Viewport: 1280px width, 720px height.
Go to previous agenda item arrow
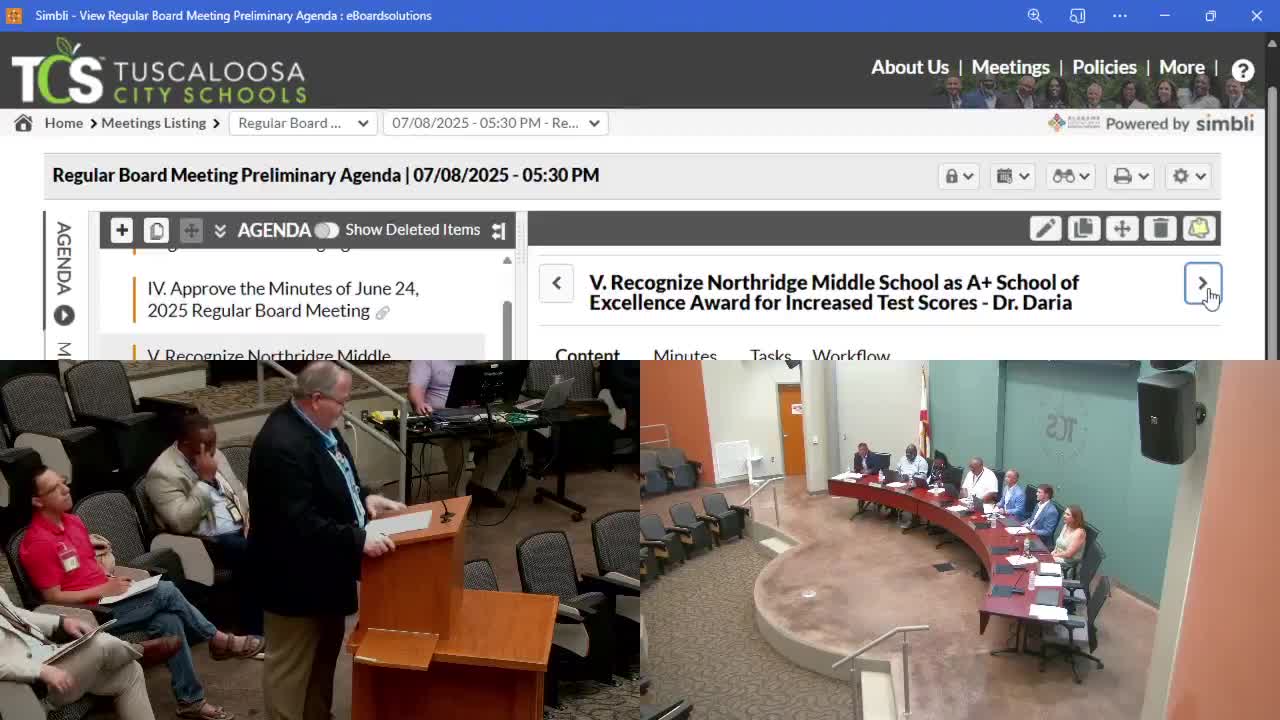557,283
